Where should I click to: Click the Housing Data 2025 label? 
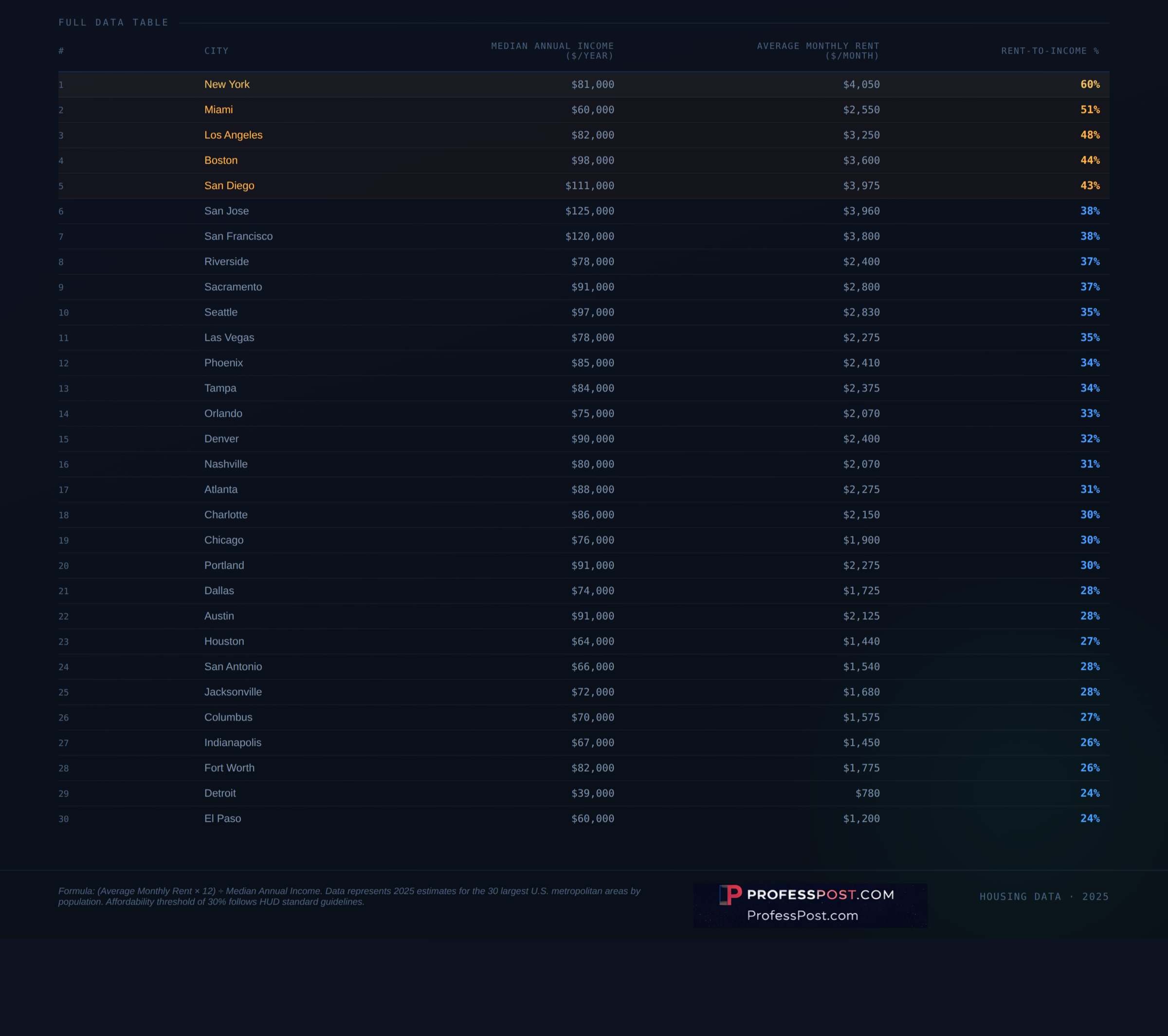[1043, 896]
